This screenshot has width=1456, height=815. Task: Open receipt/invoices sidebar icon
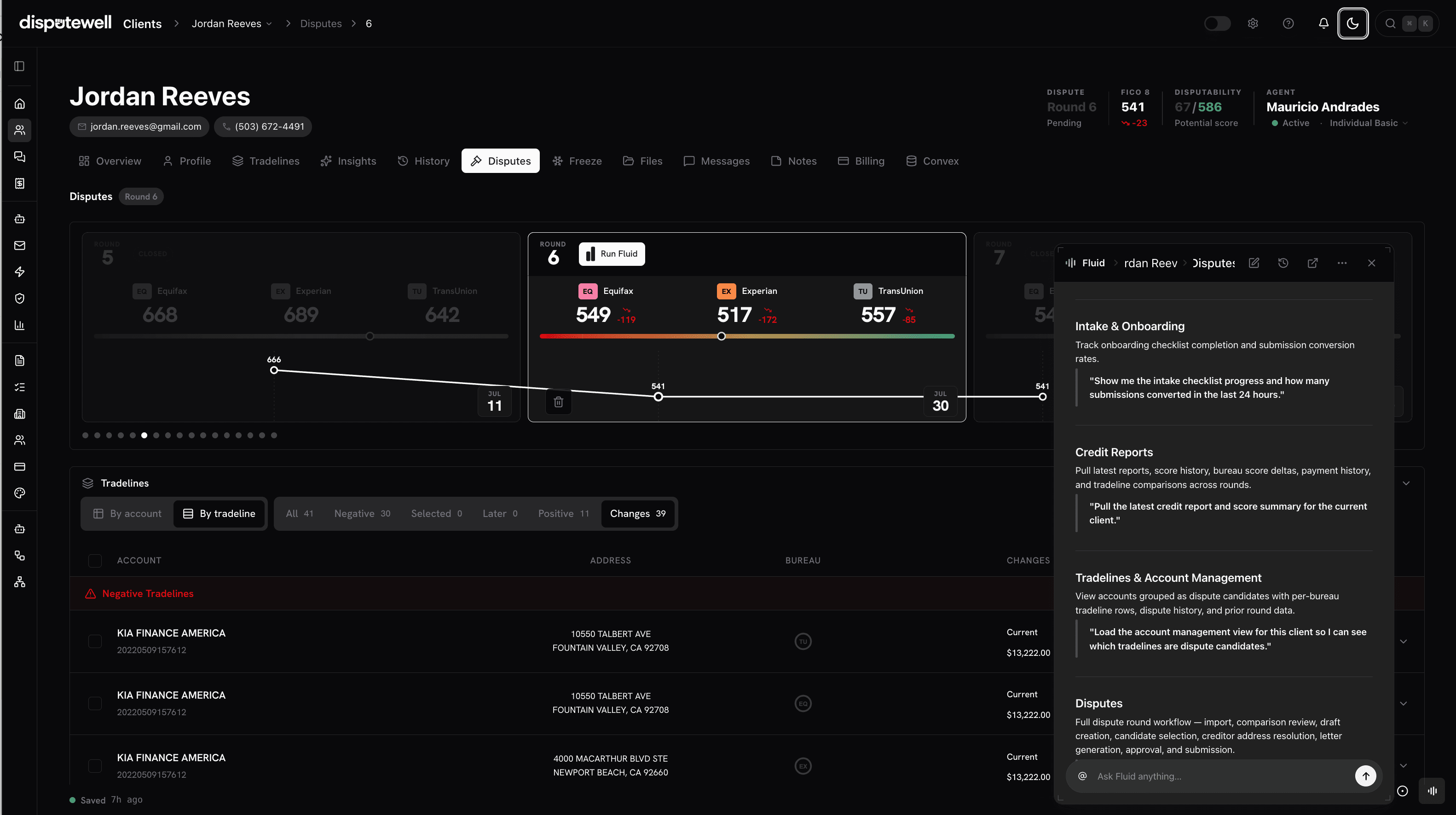(19, 184)
